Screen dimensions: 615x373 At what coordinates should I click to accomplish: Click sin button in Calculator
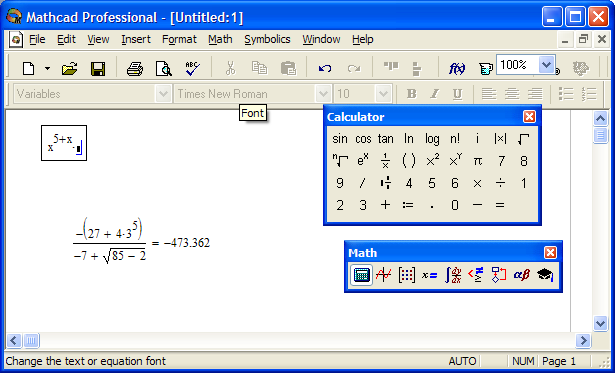click(340, 139)
